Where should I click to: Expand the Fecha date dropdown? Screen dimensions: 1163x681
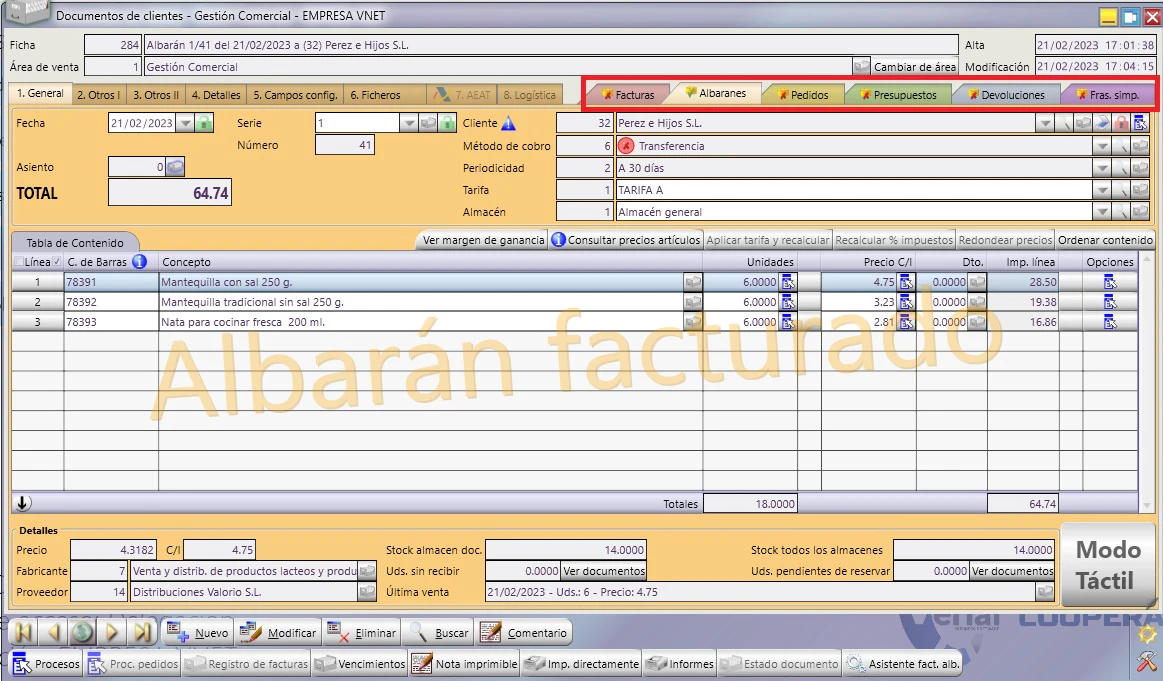(185, 123)
